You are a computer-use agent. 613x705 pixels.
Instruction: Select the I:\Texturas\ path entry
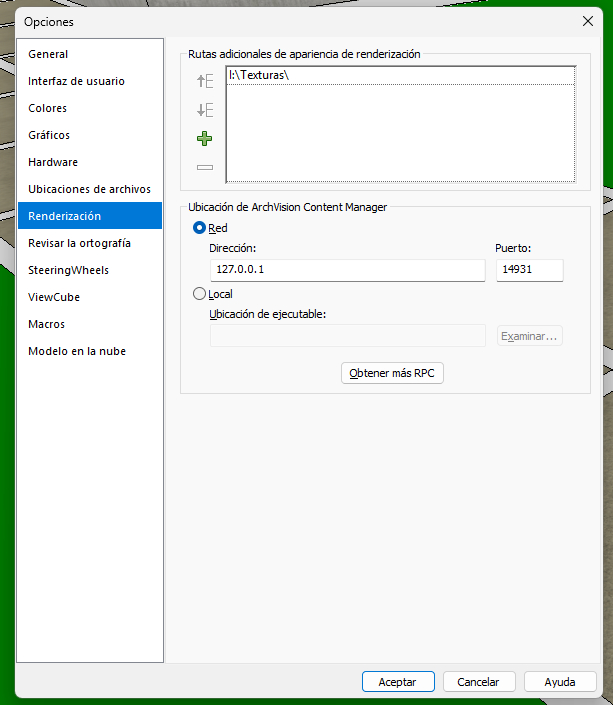pyautogui.click(x=400, y=75)
